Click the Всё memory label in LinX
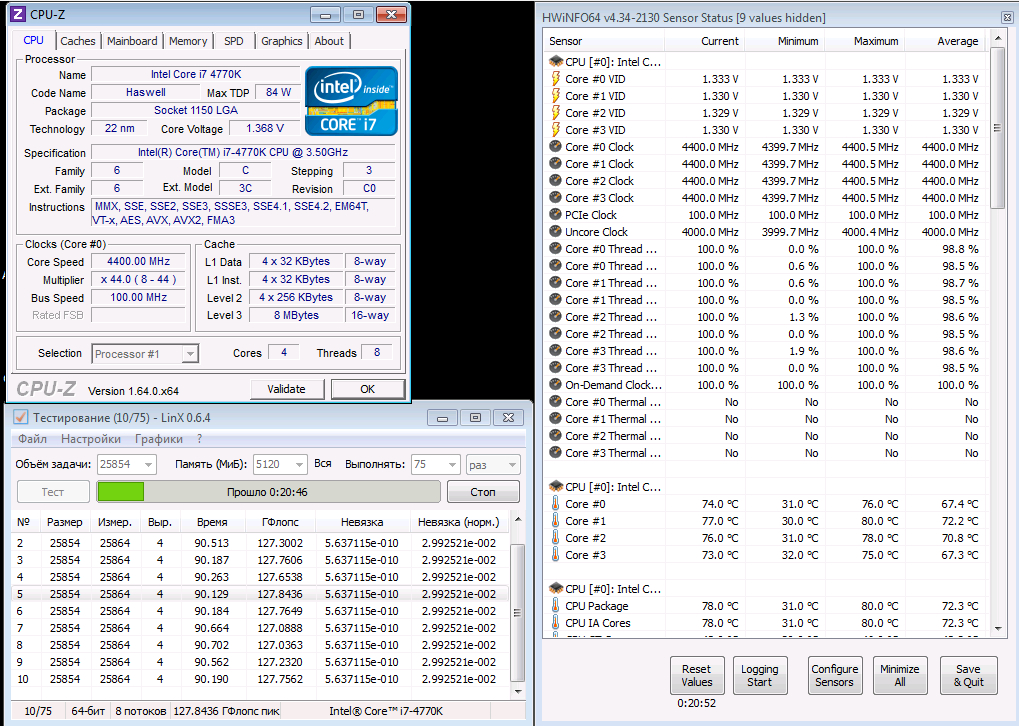 pyautogui.click(x=323, y=463)
